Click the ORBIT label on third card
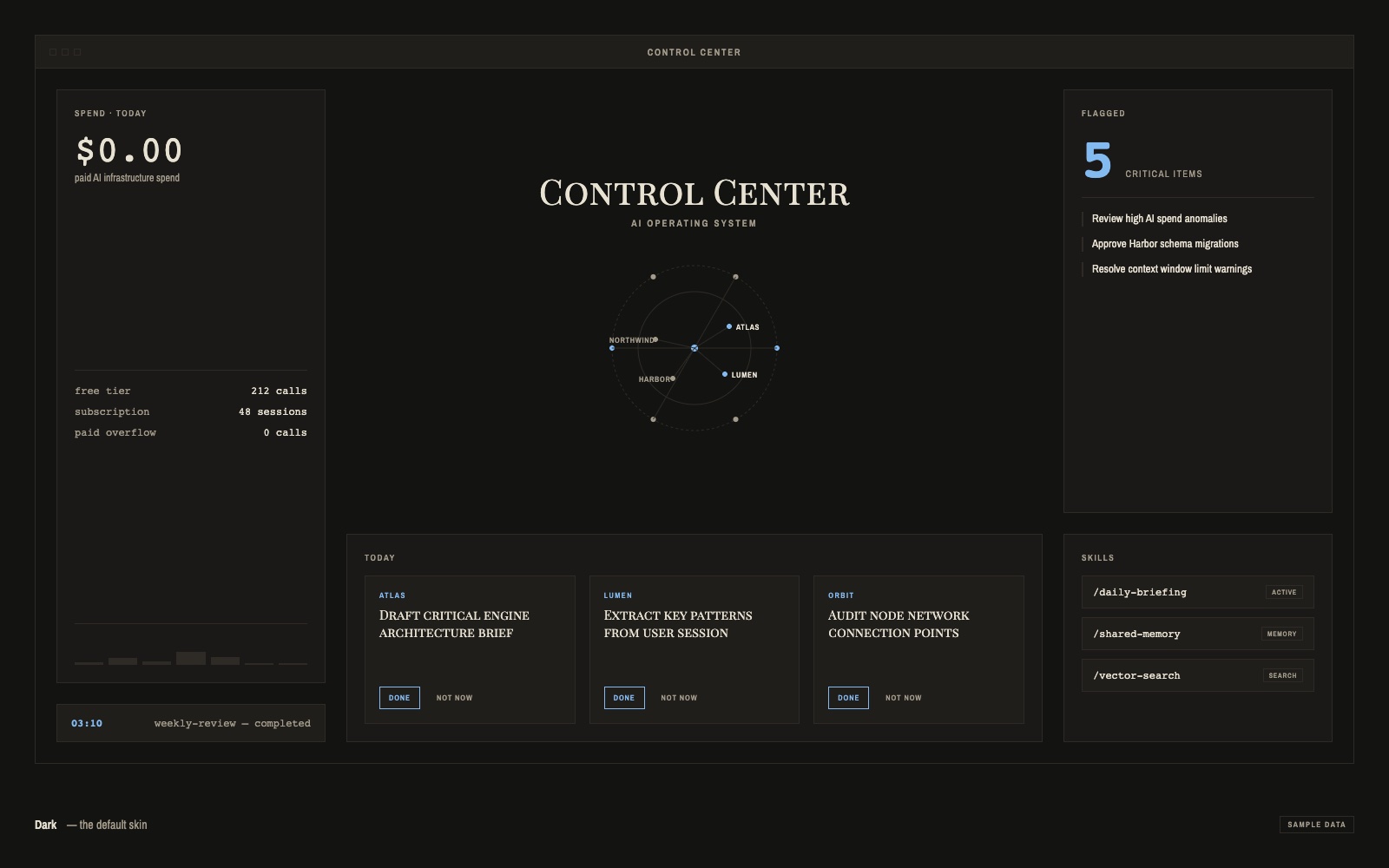Image resolution: width=1389 pixels, height=868 pixels. [x=841, y=595]
